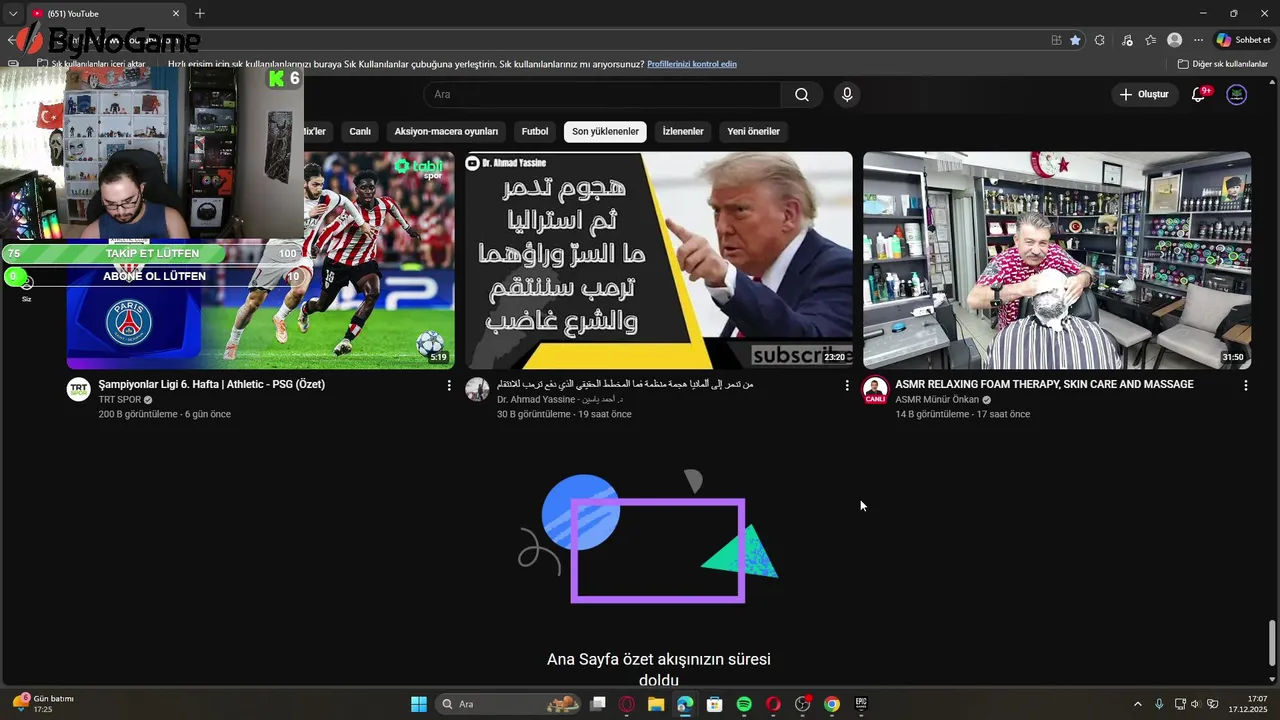
Task: Open the Şampiyonlar Ligi 6. Hafta video title
Action: [x=211, y=384]
